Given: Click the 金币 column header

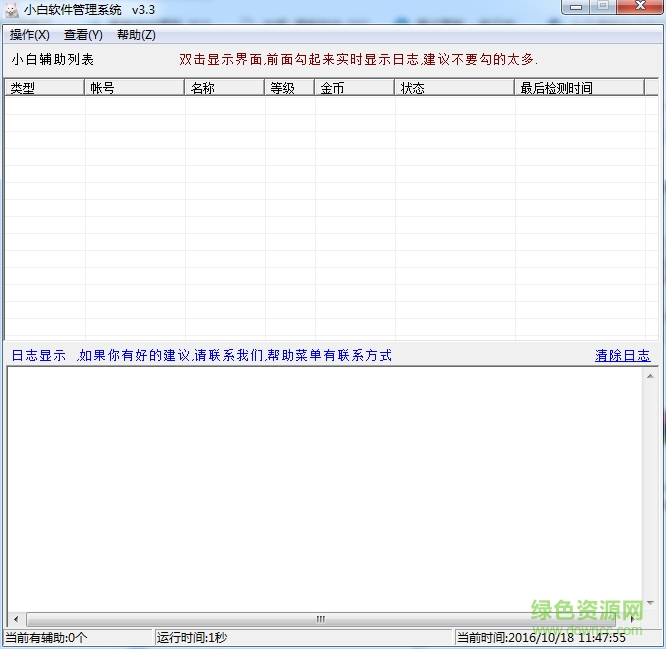Looking at the screenshot, I should coord(354,88).
